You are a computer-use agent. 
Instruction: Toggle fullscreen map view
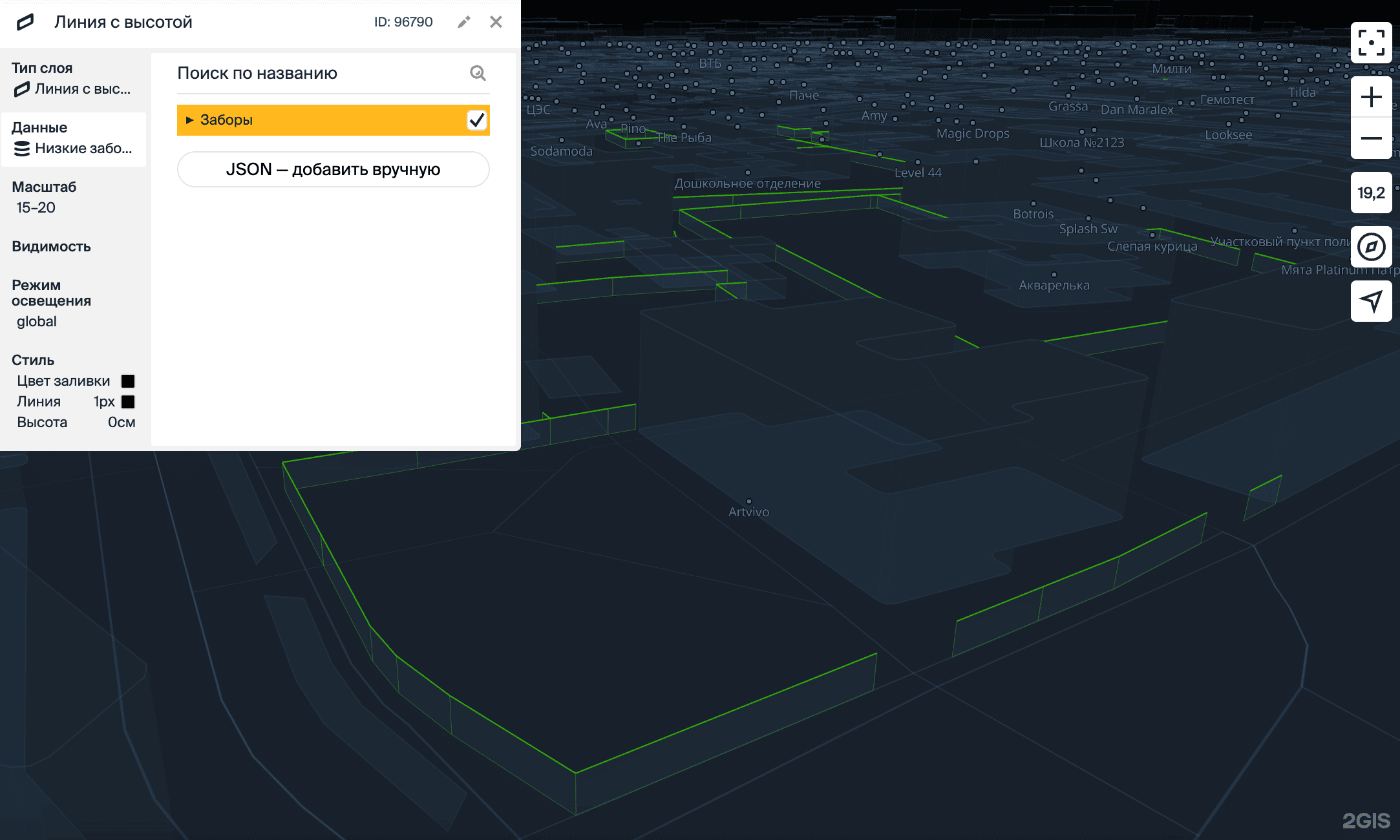coord(1371,42)
